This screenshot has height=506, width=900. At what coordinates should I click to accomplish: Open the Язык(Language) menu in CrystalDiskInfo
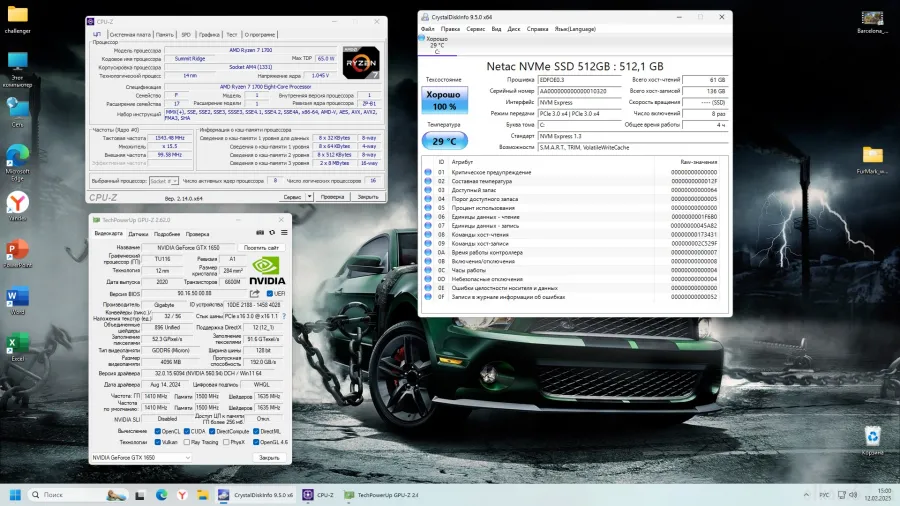[x=575, y=29]
